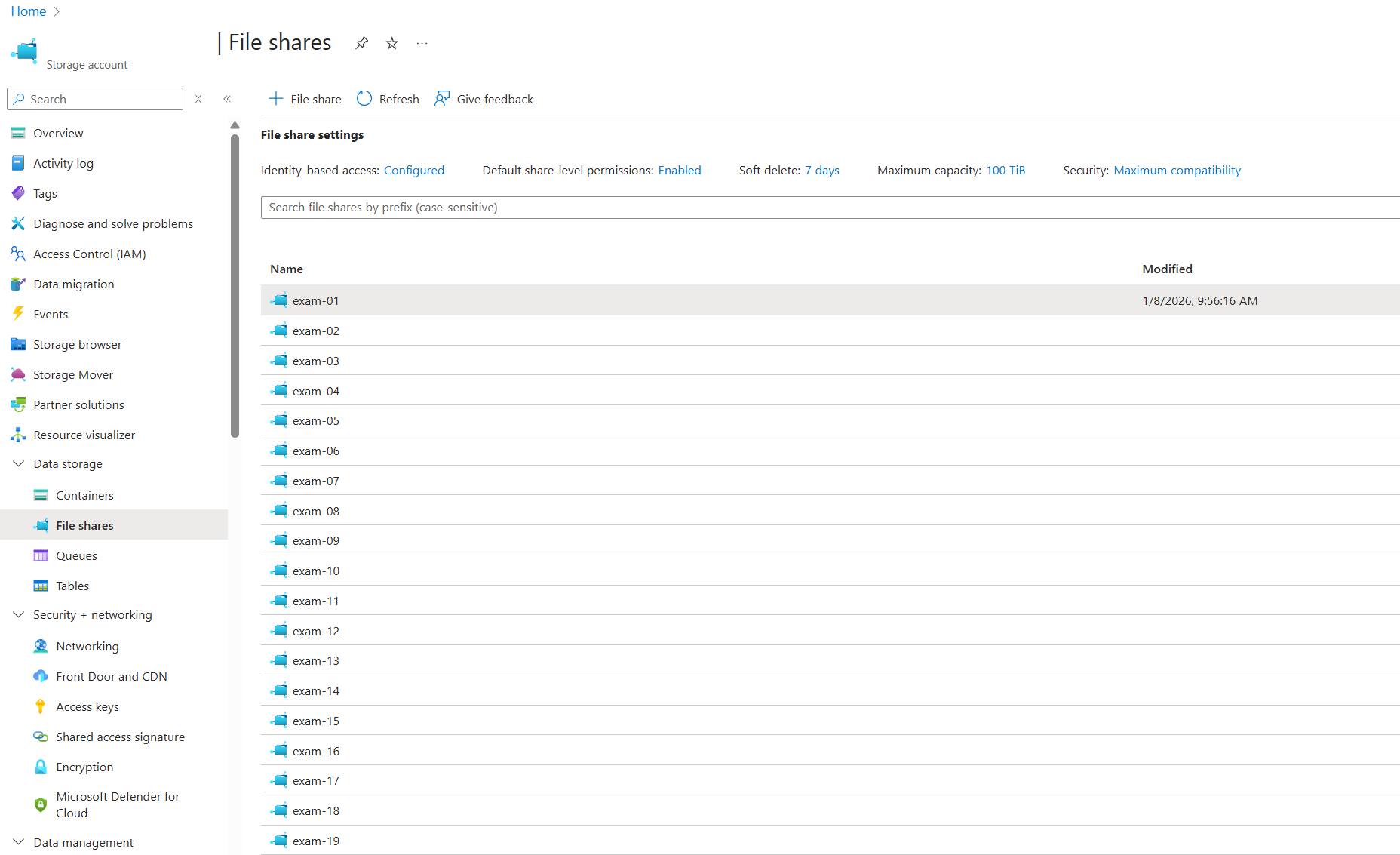Click the sidebar scroll-up arrow
The height and width of the screenshot is (855, 1400).
coord(235,125)
